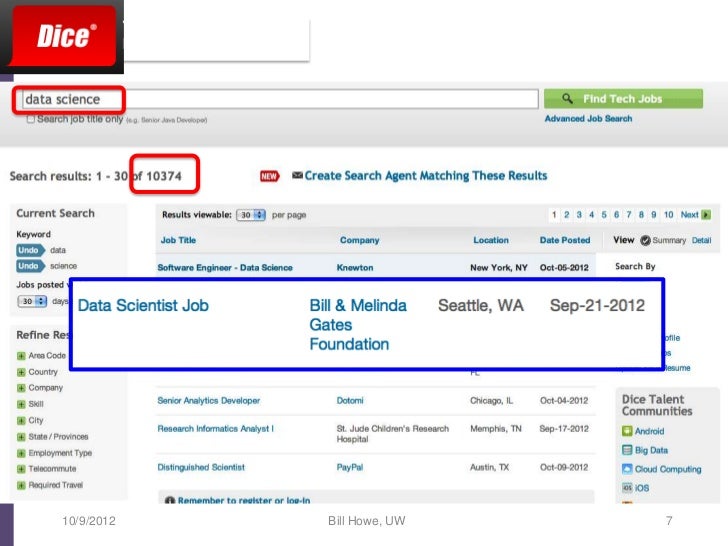The width and height of the screenshot is (728, 546).
Task: Go to results page 3
Action: coord(579,214)
